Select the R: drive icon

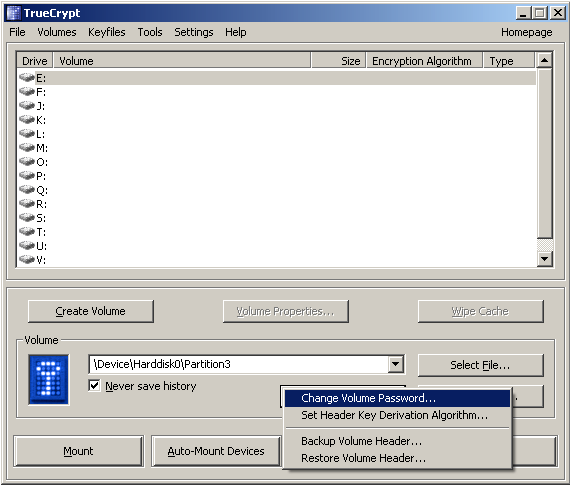click(x=27, y=204)
